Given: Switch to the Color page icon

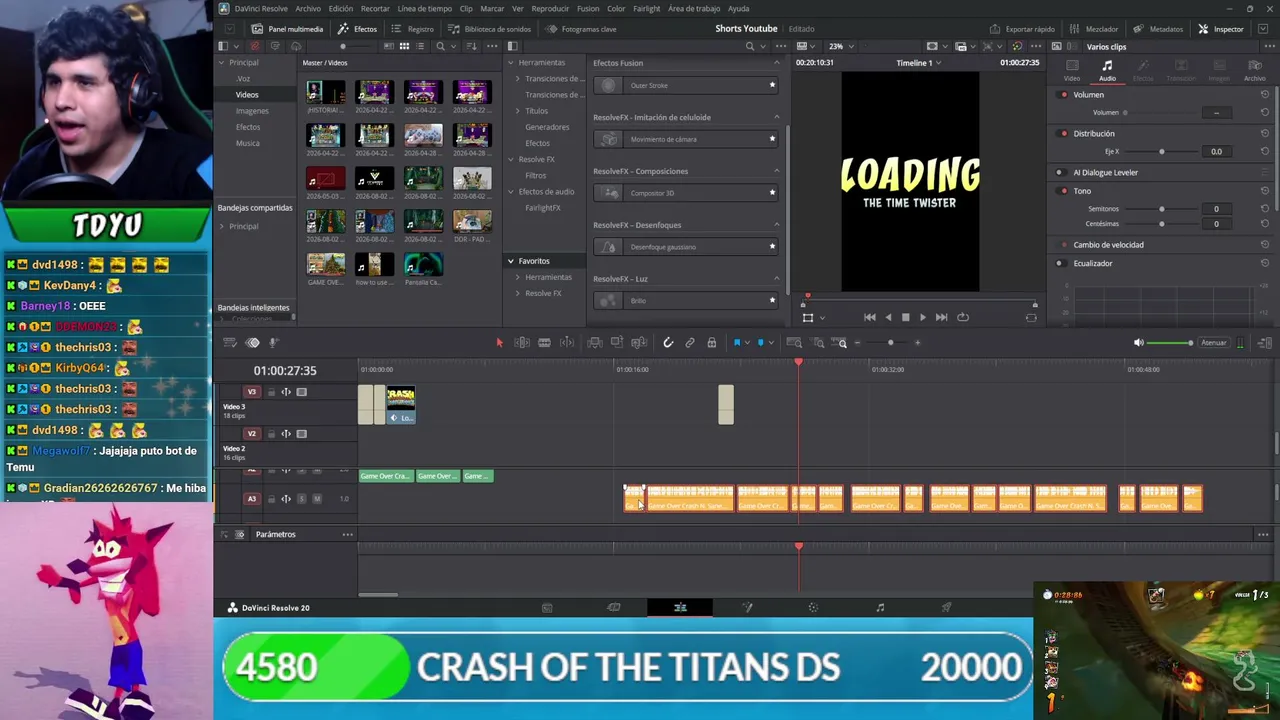Looking at the screenshot, I should pos(813,607).
